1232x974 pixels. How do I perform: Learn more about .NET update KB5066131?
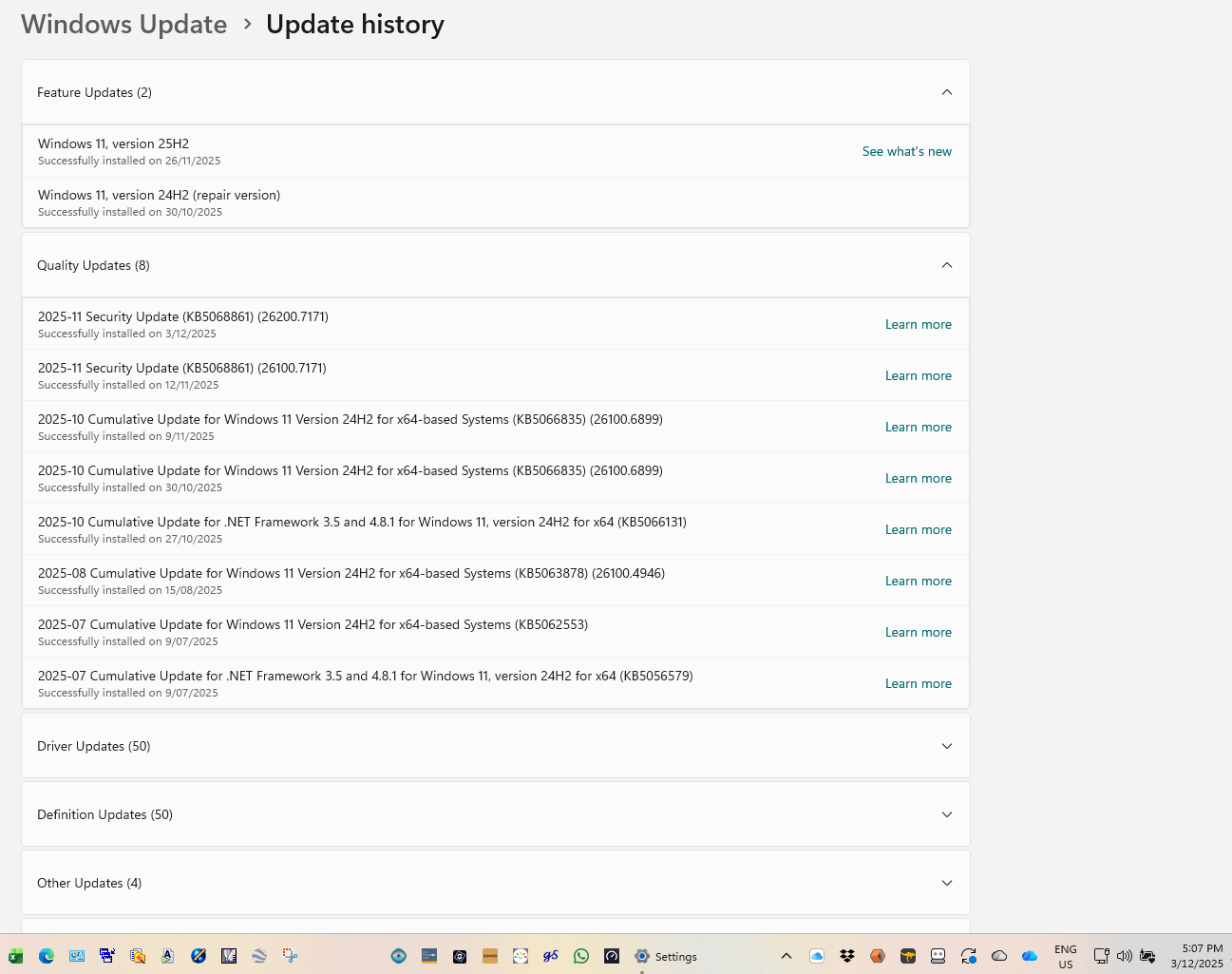pyautogui.click(x=919, y=529)
